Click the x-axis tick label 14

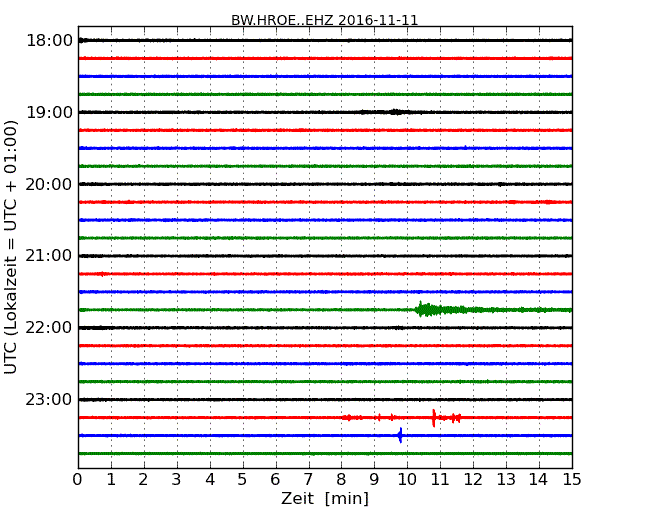(x=538, y=479)
